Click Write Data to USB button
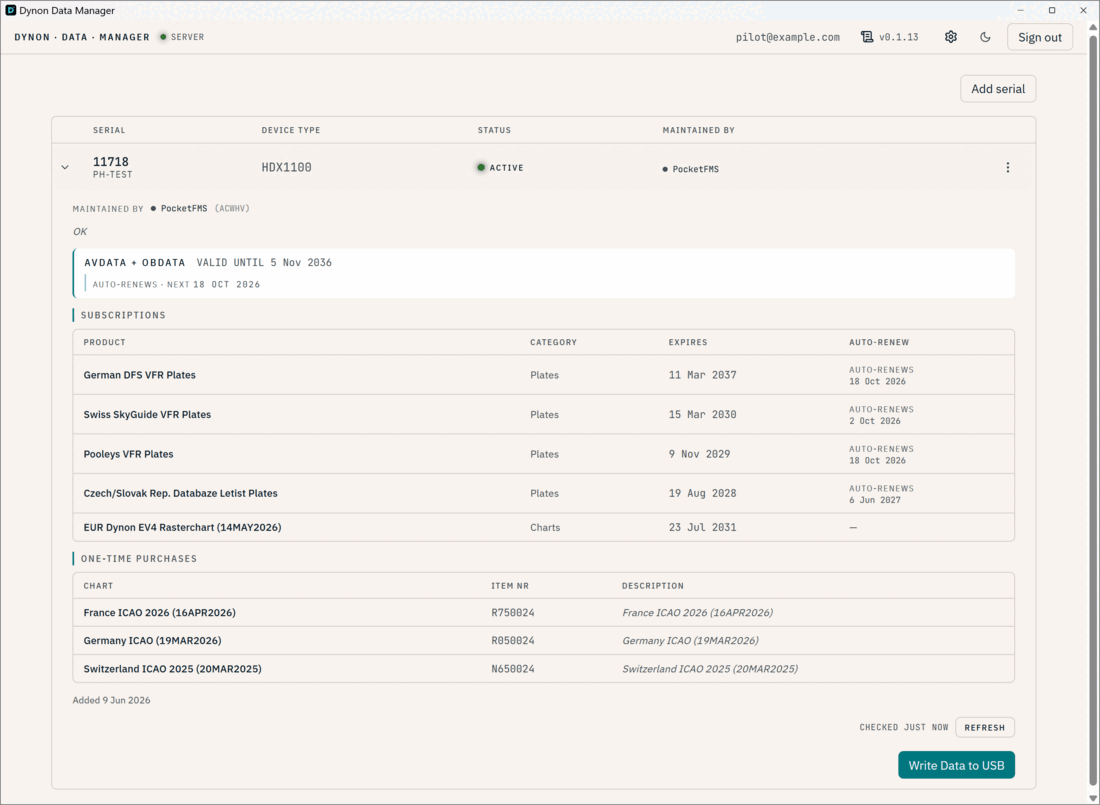Viewport: 1100px width, 805px height. [956, 765]
